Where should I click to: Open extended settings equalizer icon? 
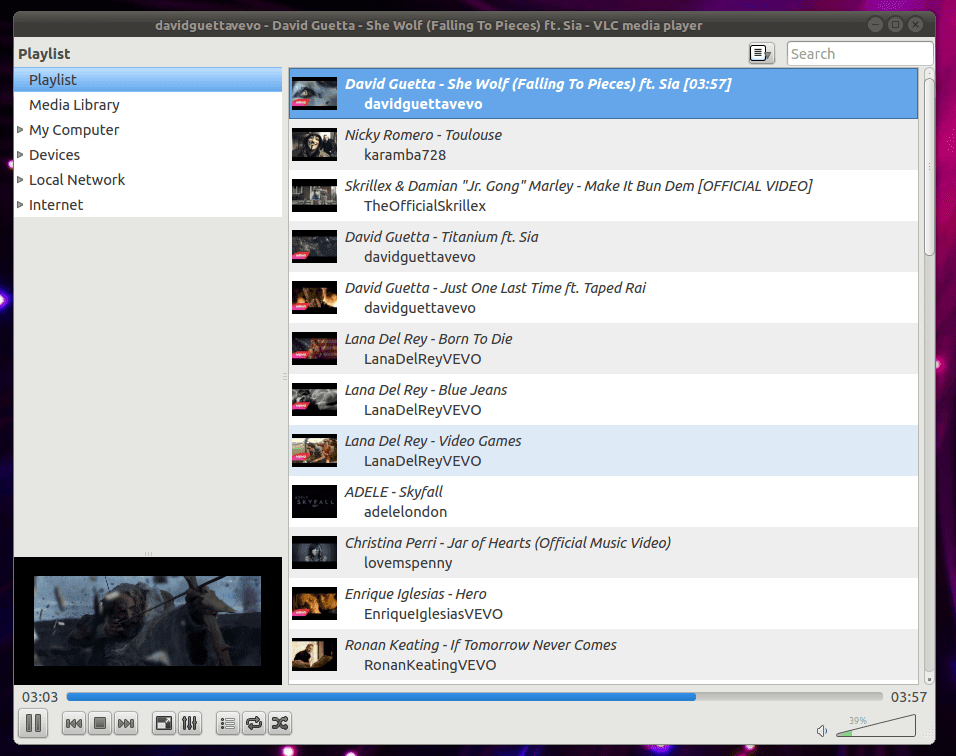click(x=190, y=724)
